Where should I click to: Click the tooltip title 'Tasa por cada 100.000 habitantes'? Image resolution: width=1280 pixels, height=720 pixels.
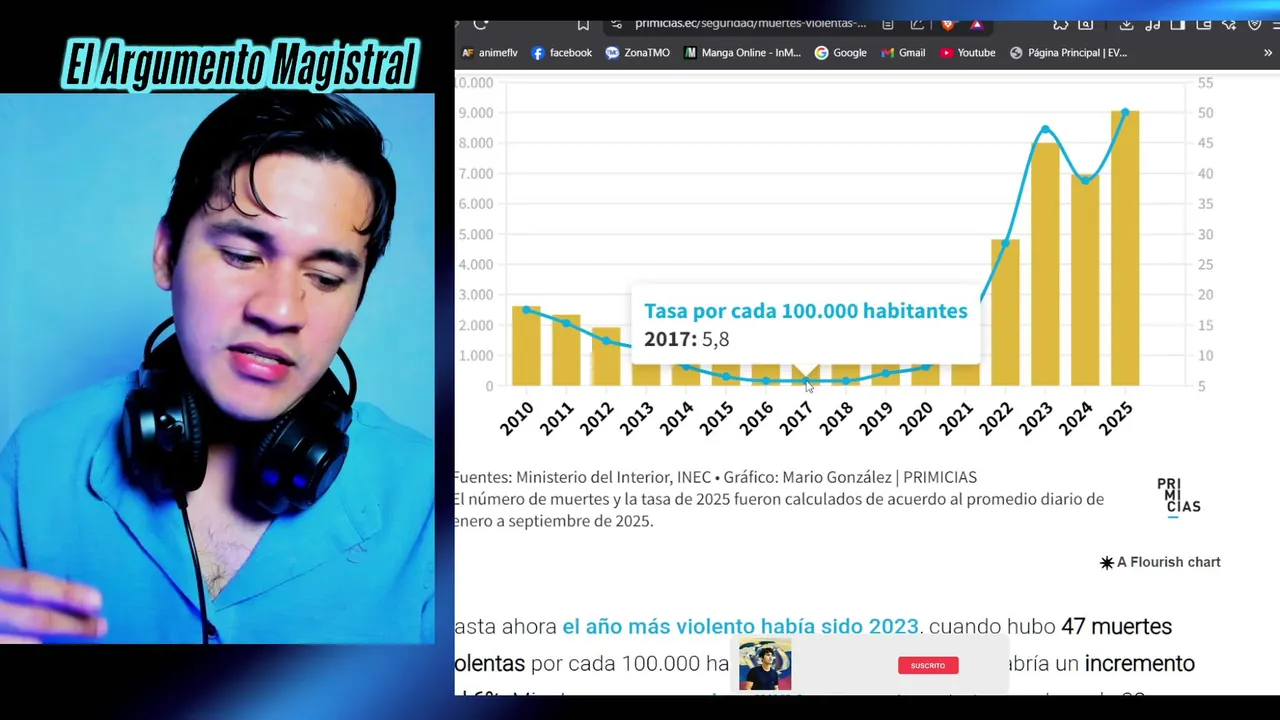coord(805,311)
